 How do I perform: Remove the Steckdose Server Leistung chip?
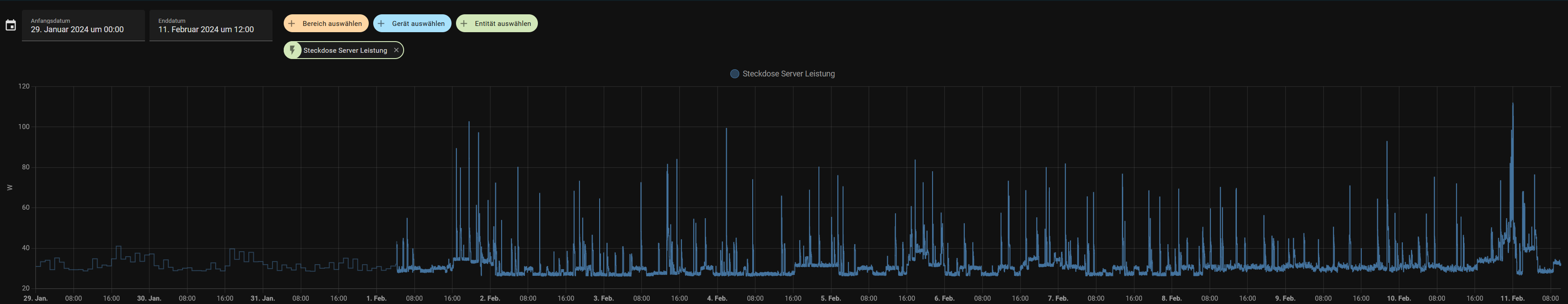coord(396,51)
